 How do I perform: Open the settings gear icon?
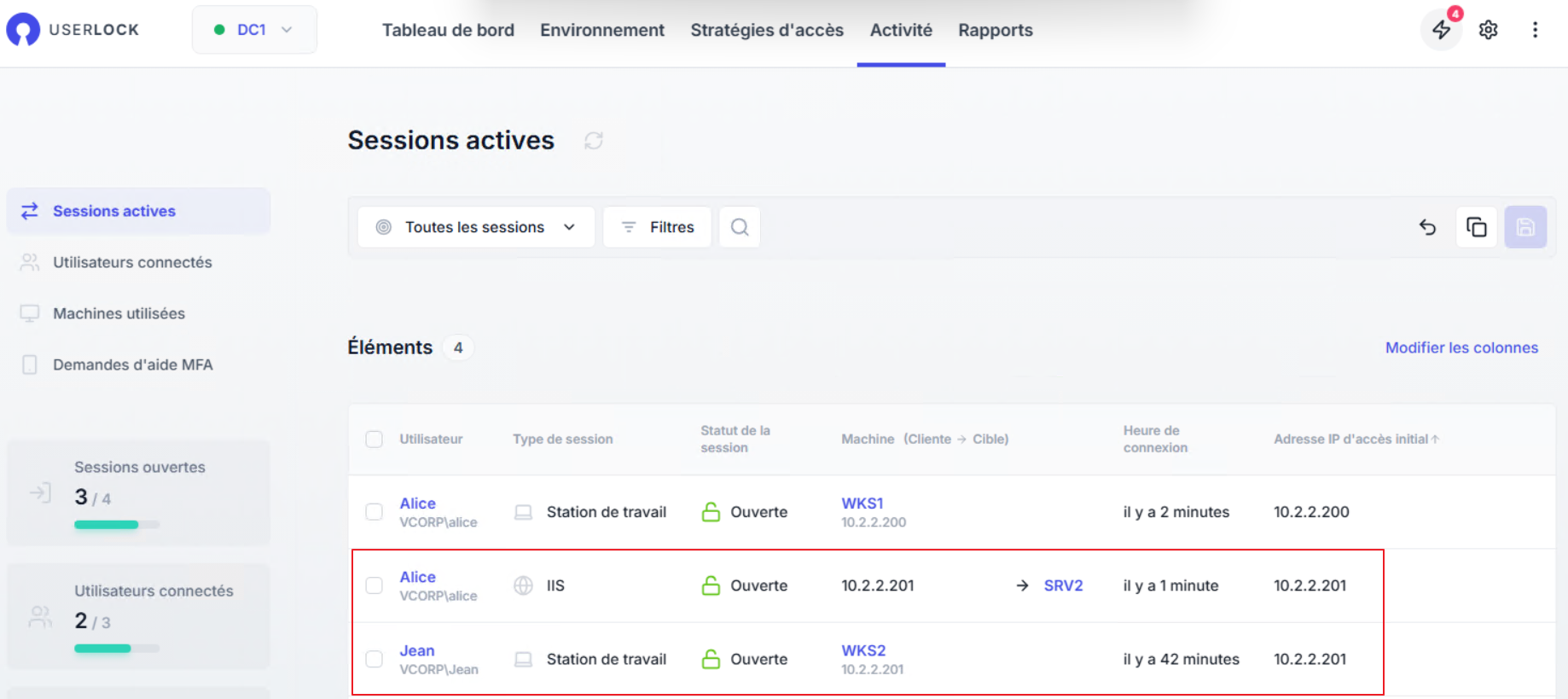[1488, 30]
